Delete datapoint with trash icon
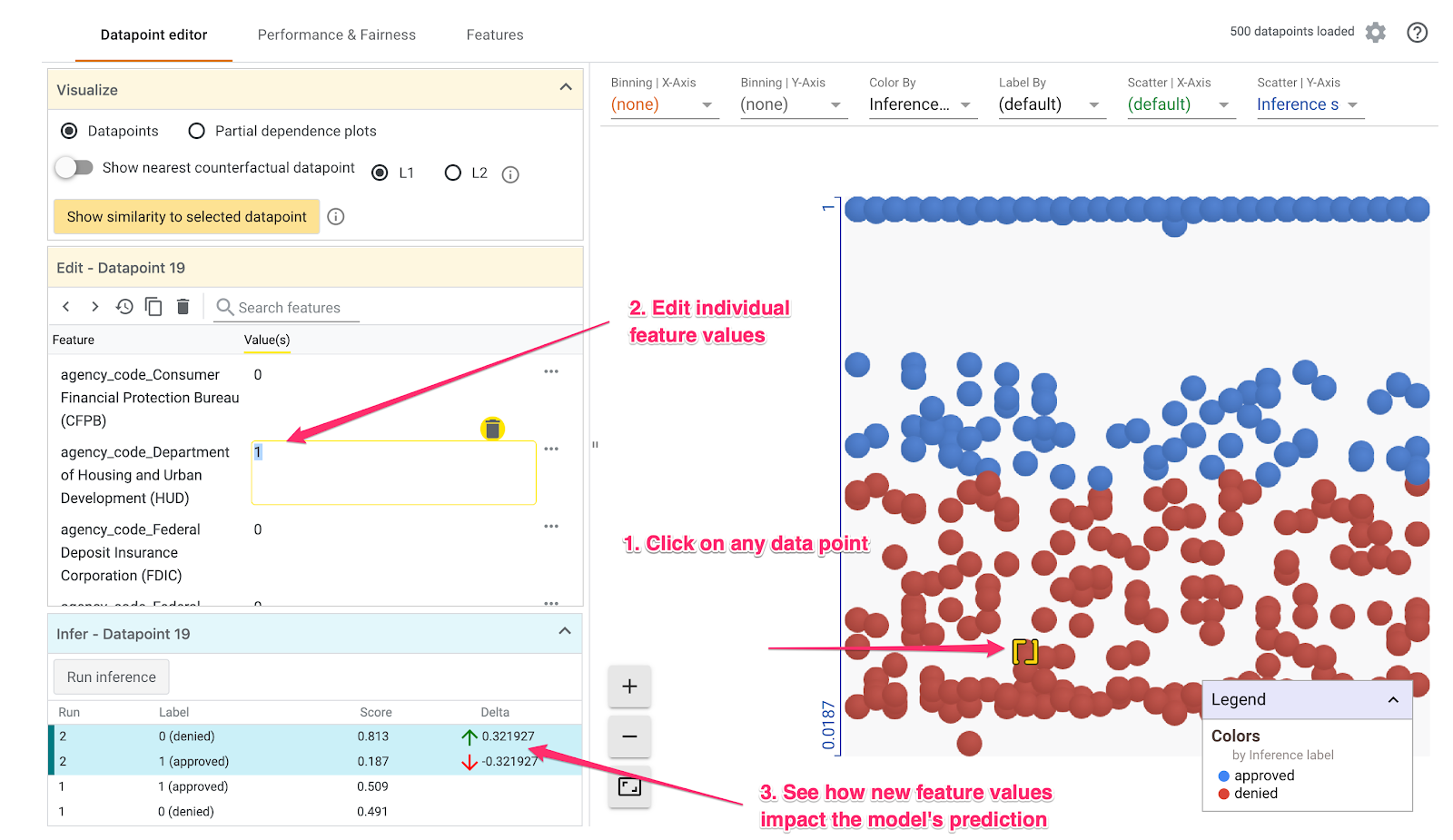Image resolution: width=1453 pixels, height=840 pixels. tap(183, 307)
